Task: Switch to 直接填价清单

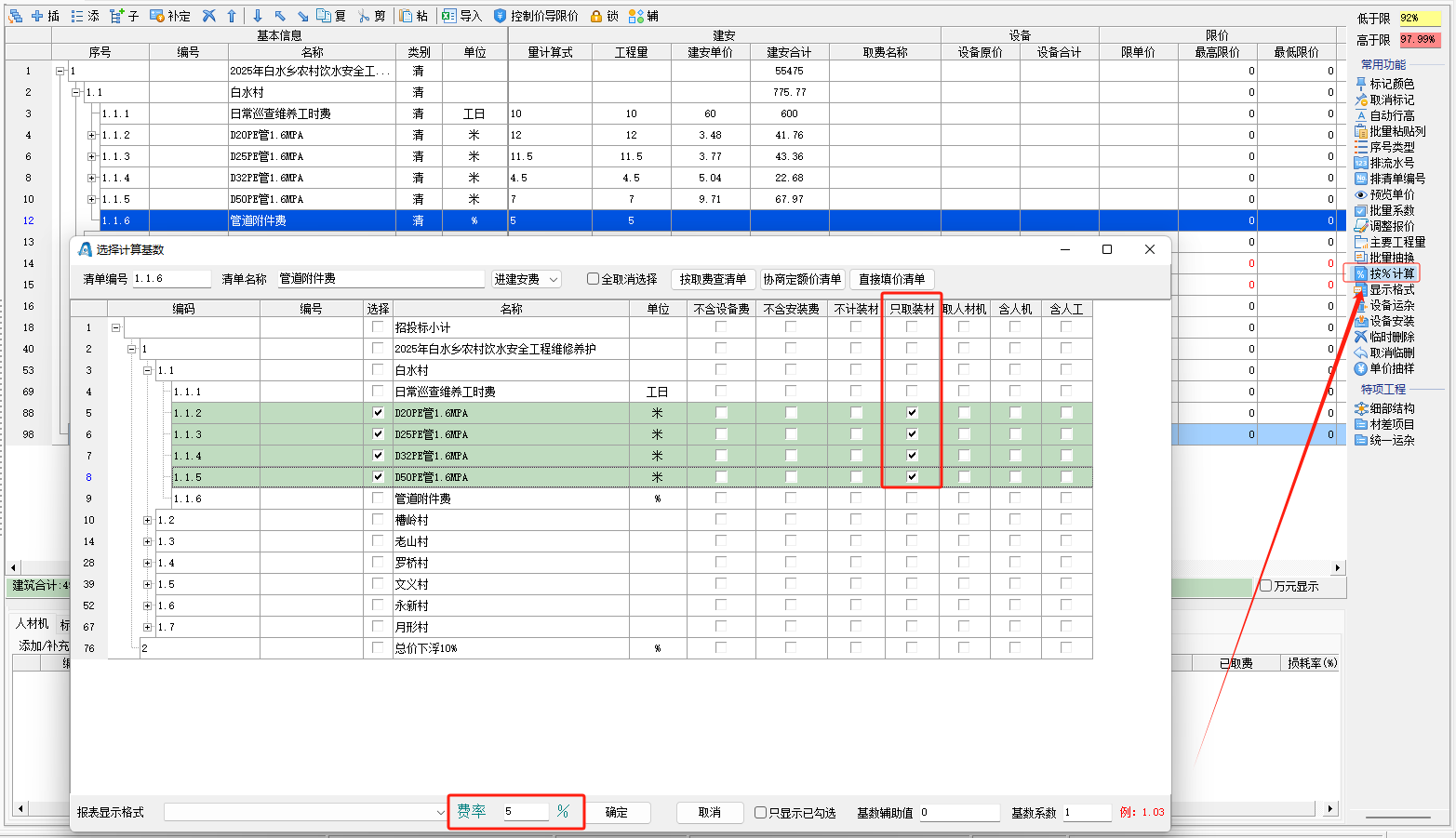Action: coord(891,279)
